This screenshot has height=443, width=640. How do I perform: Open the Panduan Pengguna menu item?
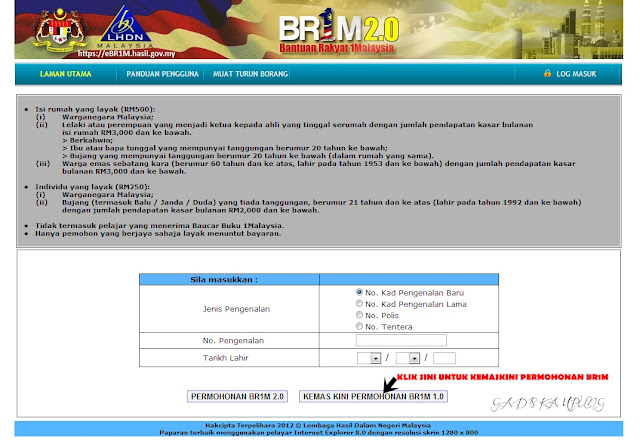point(162,74)
